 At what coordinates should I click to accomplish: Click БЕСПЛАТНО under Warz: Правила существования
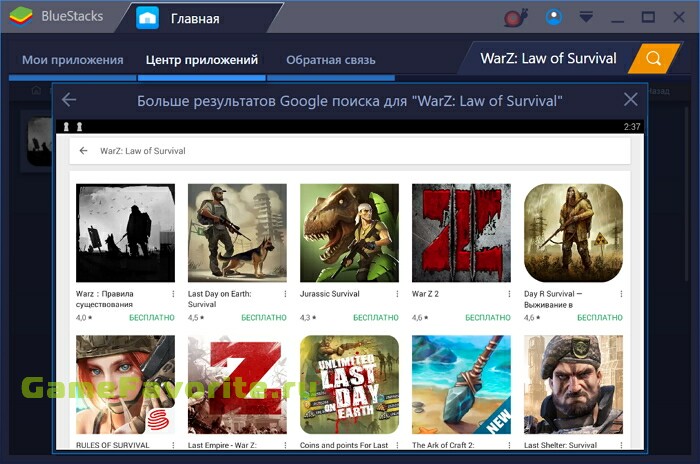[x=152, y=318]
